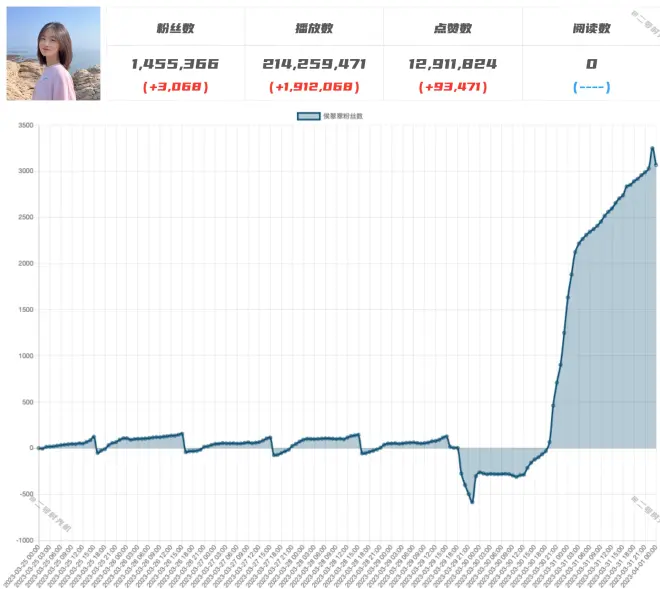This screenshot has height=589, width=660.
Task: Click the play count 214,259,471
Action: click(x=314, y=63)
